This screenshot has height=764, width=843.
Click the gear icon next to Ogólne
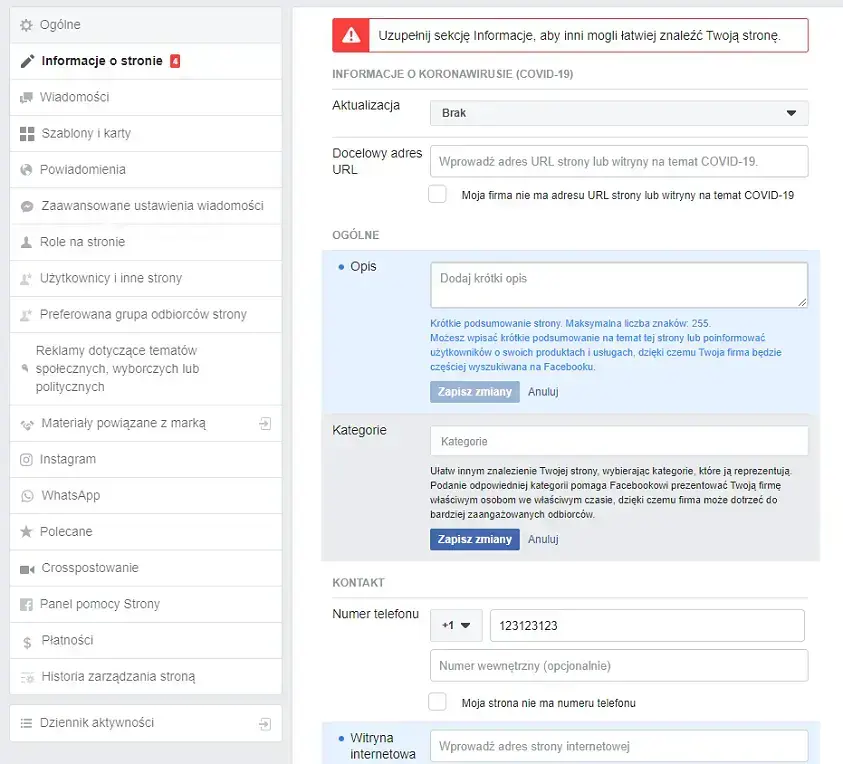click(x=27, y=24)
